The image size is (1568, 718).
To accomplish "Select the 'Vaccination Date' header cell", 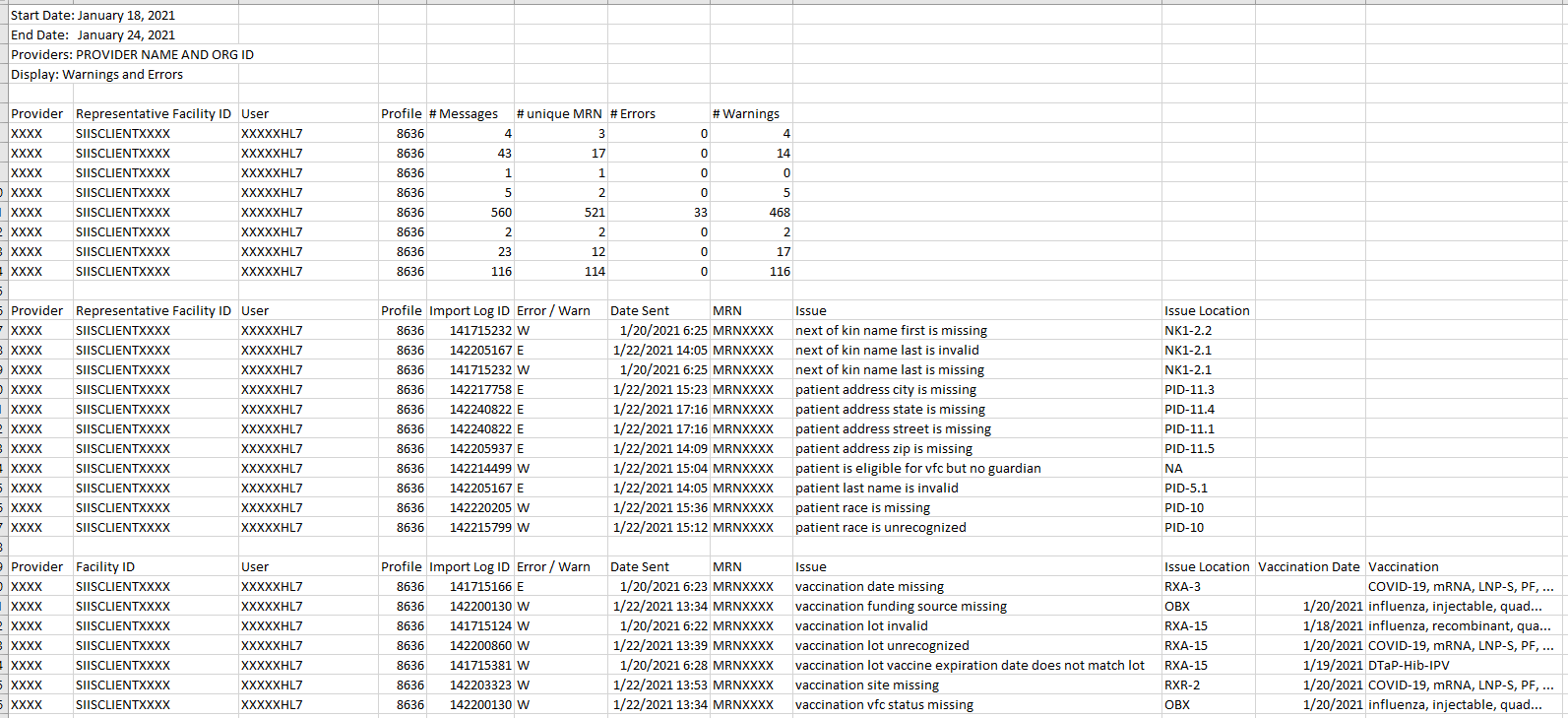I will coord(1310,567).
